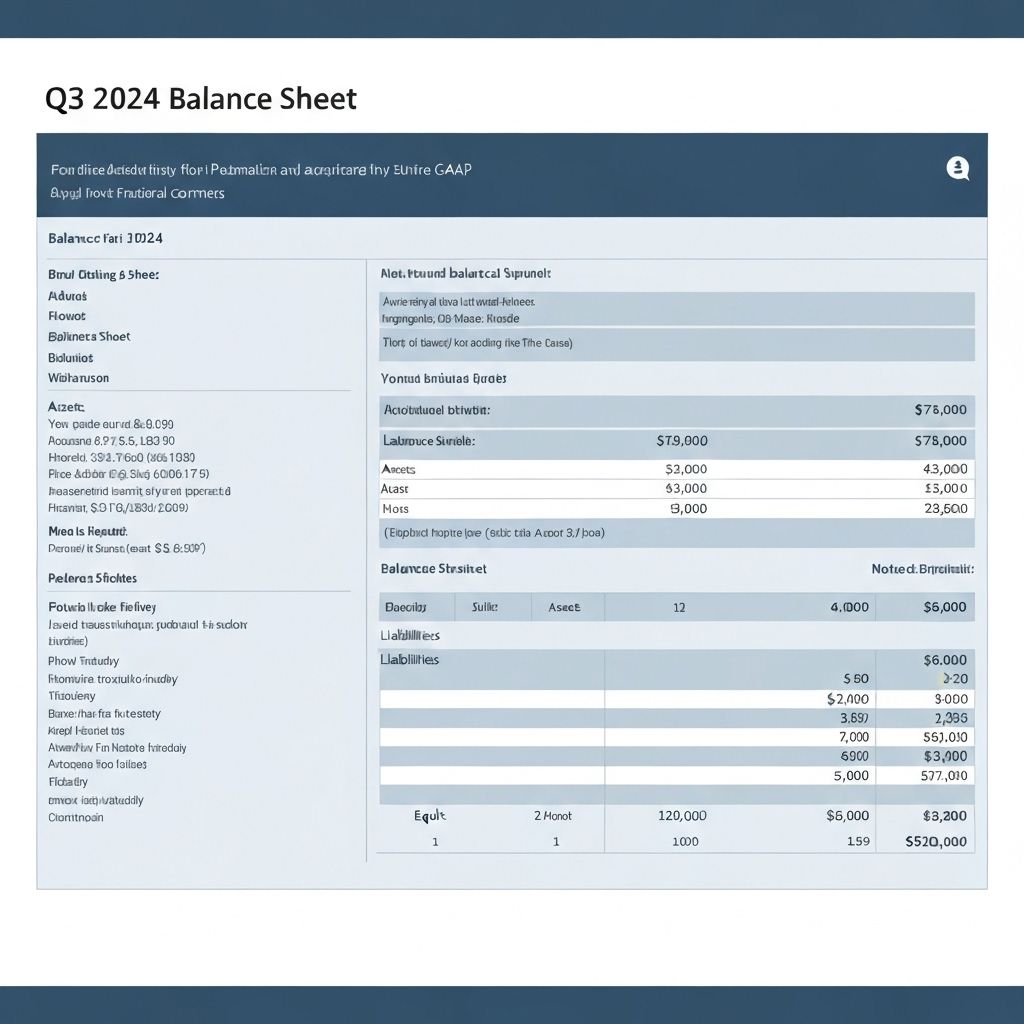Click the $520,000 total cell
The height and width of the screenshot is (1024, 1024).
point(935,841)
